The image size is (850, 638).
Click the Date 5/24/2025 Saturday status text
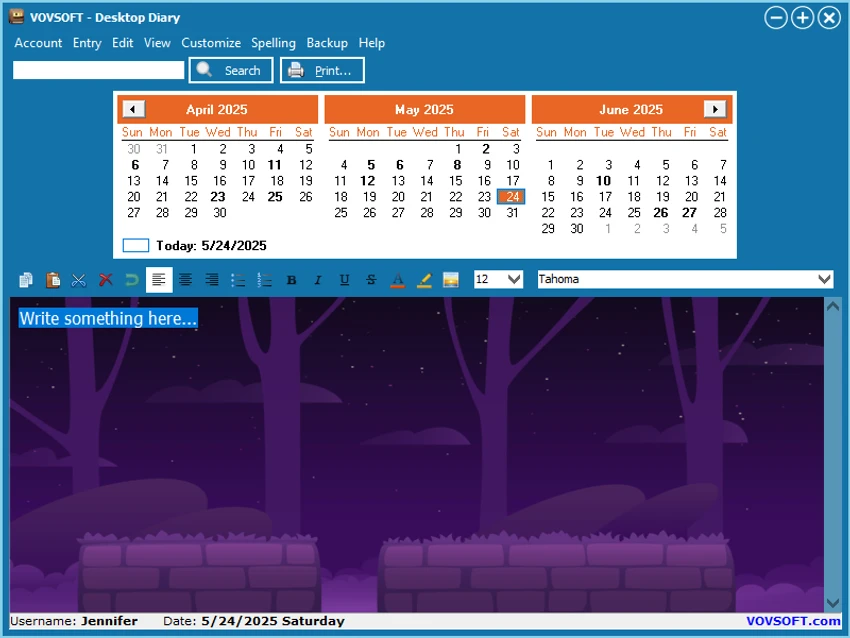tap(254, 621)
